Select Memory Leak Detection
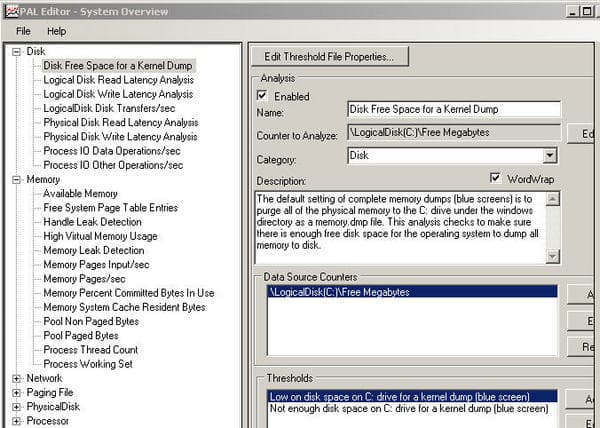This screenshot has height=428, width=600. [94, 251]
